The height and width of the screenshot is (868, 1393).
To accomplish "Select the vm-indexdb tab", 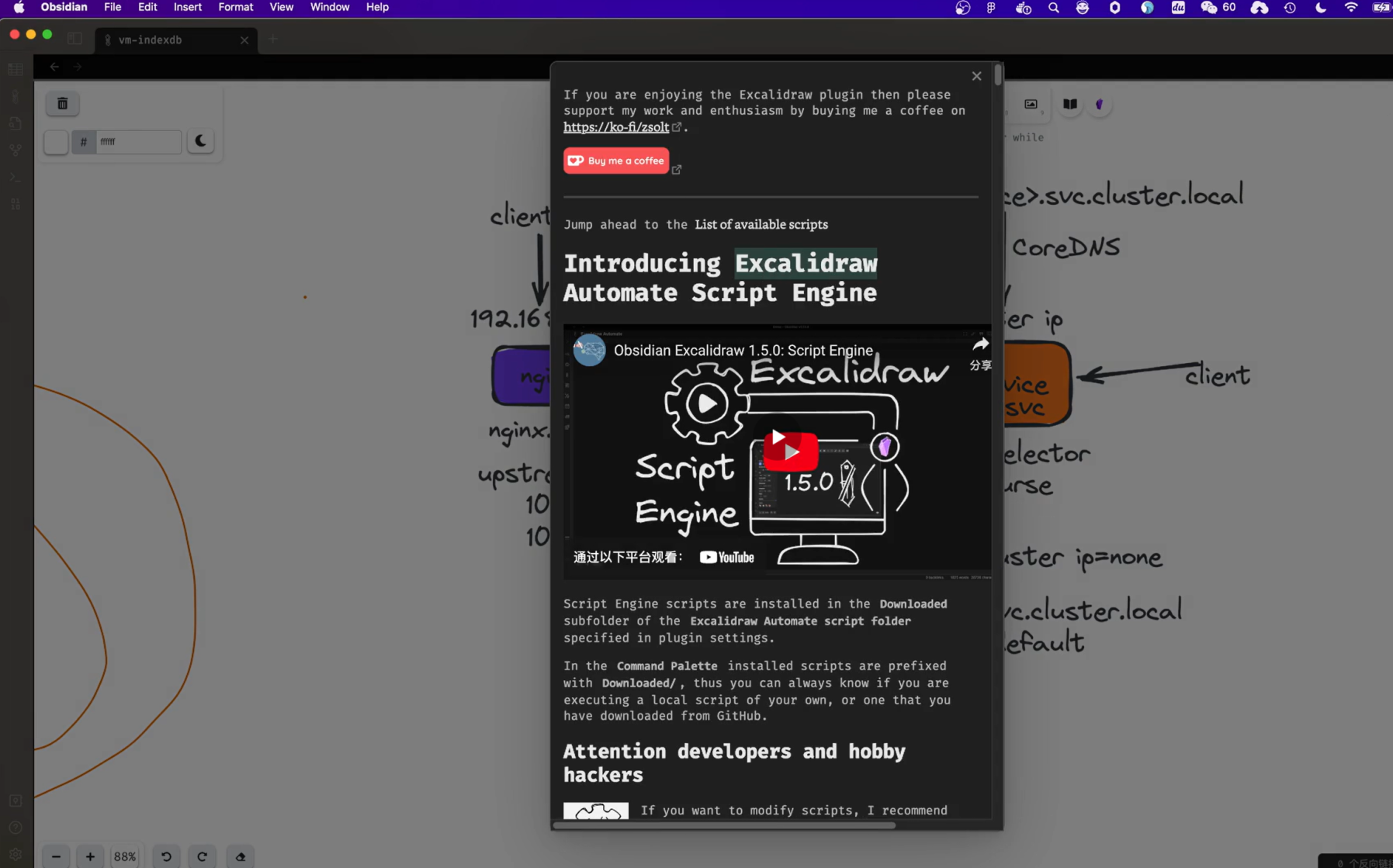I will tap(175, 40).
